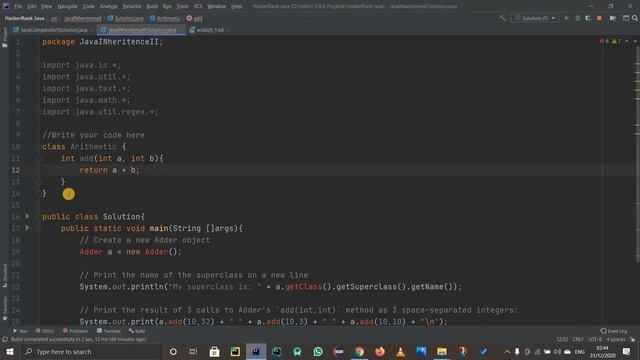
Task: Click the window layout icon by search
Action: pos(626,18)
